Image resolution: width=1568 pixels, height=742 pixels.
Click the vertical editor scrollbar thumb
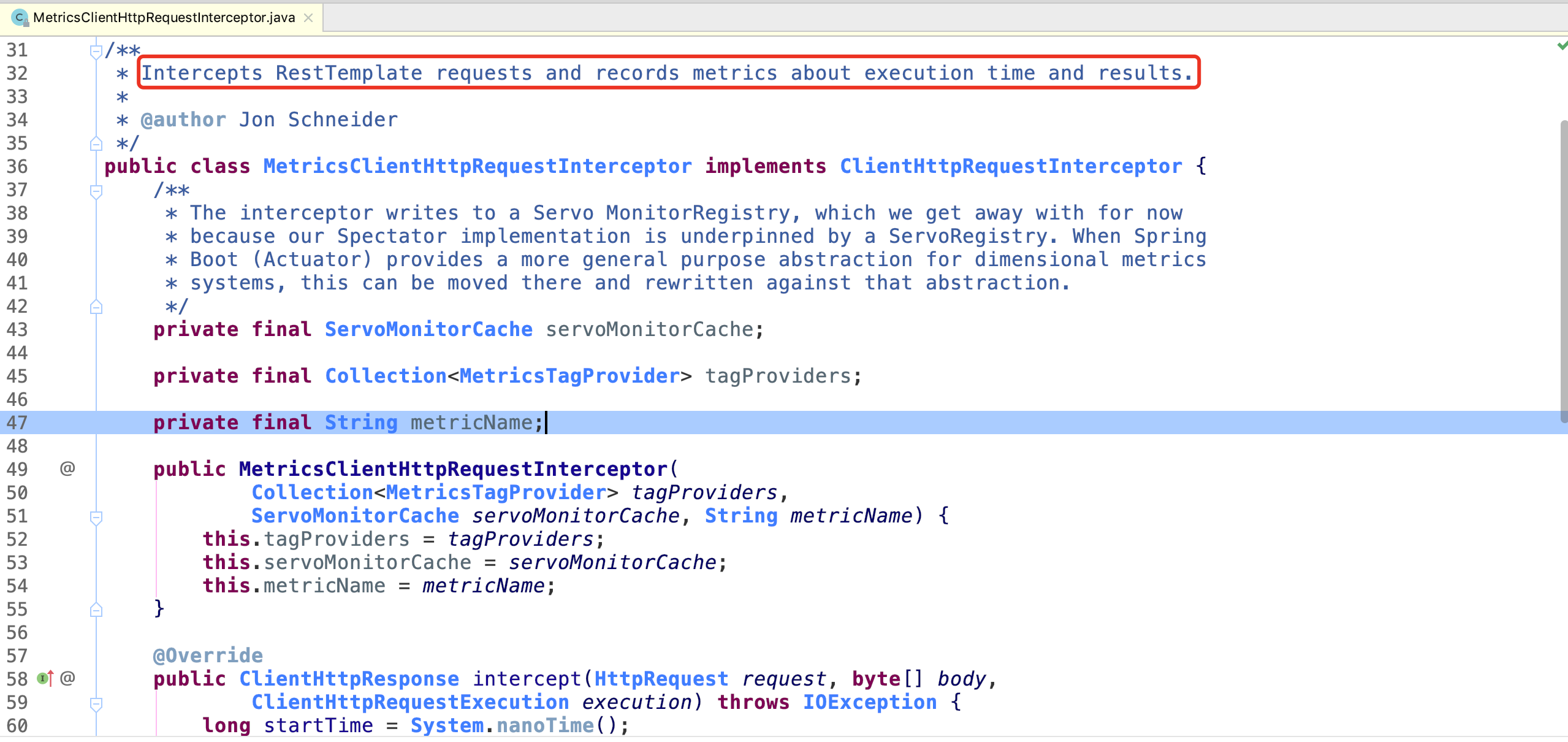click(x=1564, y=270)
